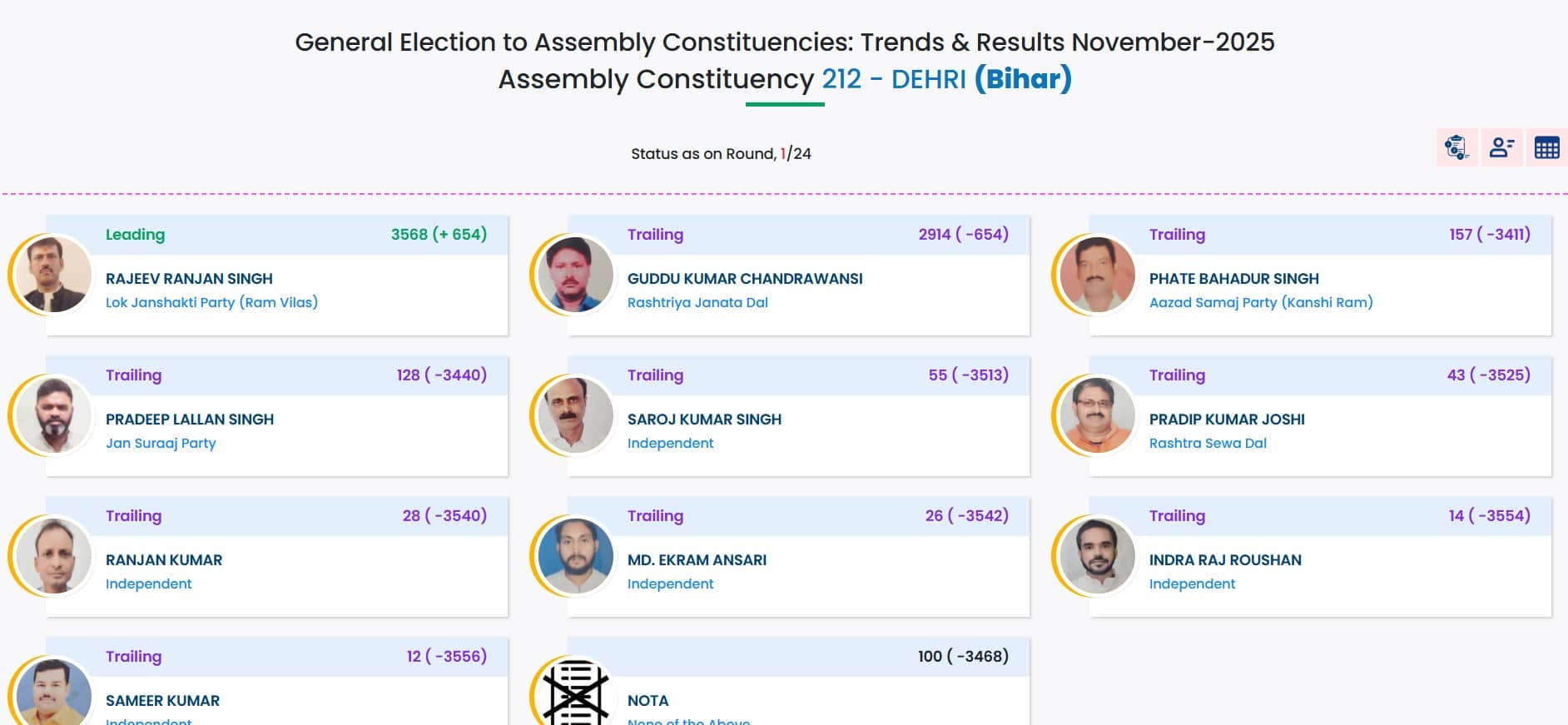Viewport: 1568px width, 725px height.
Task: Click the 2914 (-654) vote count
Action: pyautogui.click(x=963, y=235)
